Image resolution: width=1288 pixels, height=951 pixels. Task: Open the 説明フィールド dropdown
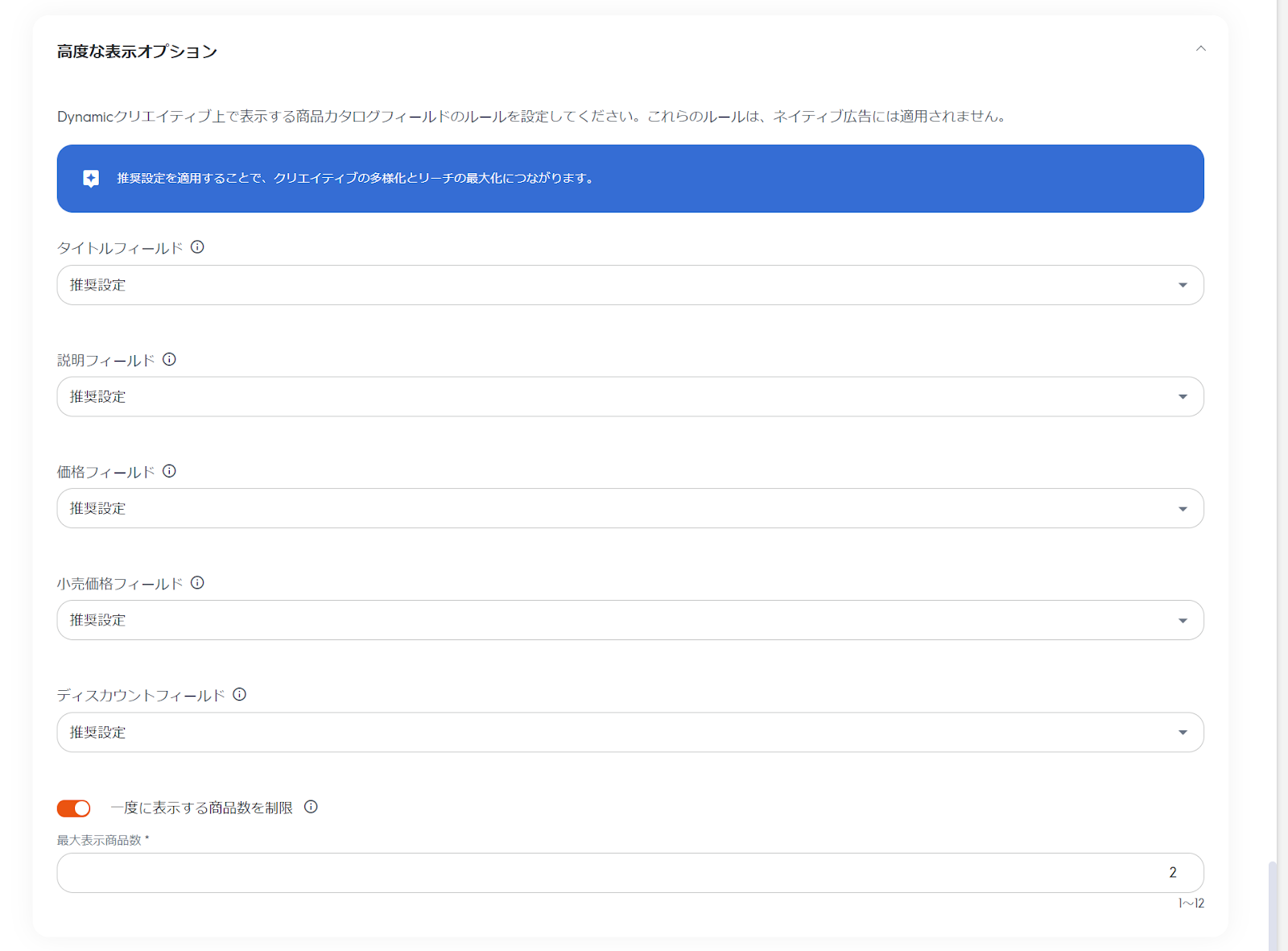click(x=630, y=397)
